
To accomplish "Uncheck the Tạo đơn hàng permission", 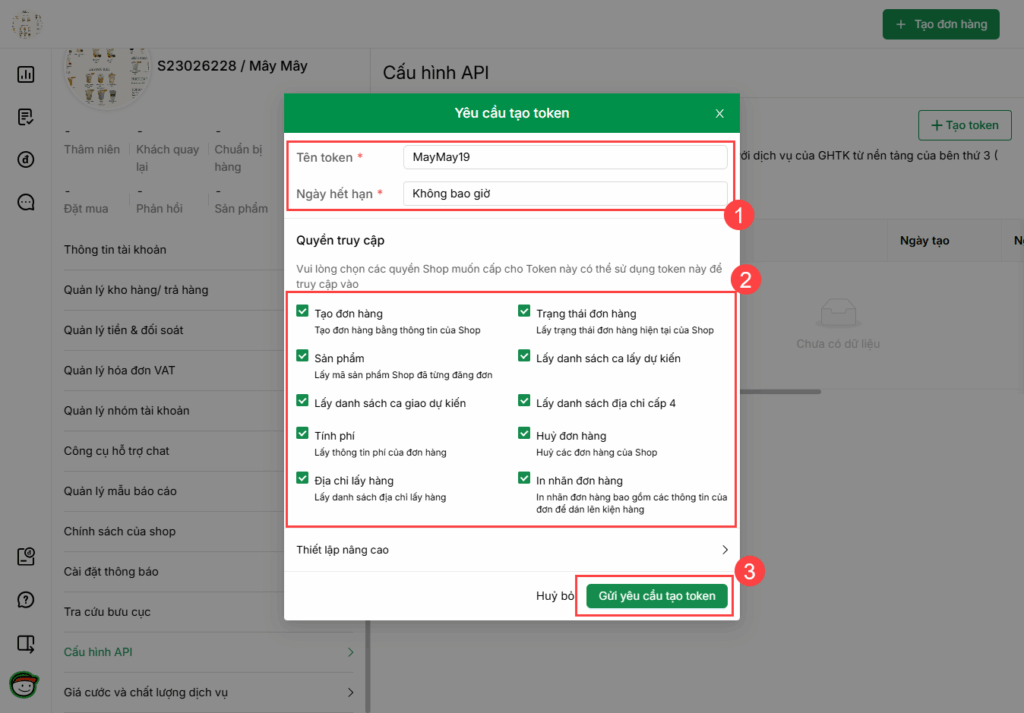I will point(302,312).
